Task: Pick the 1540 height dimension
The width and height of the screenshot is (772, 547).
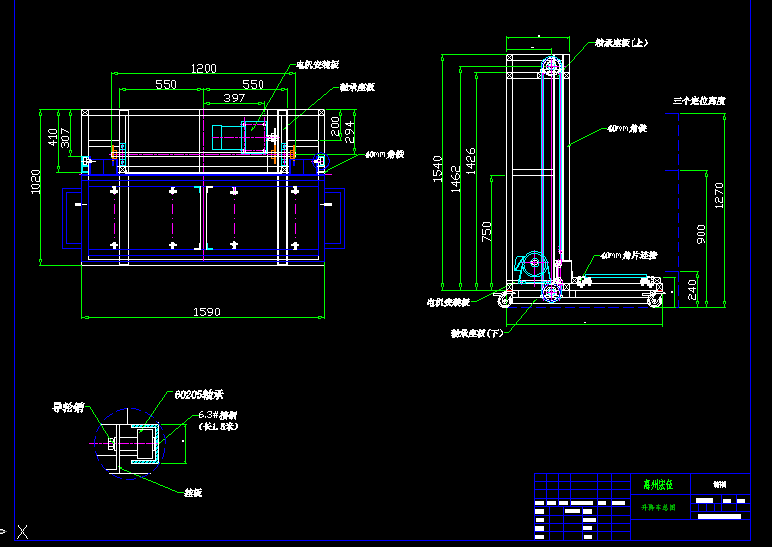Action: click(437, 169)
